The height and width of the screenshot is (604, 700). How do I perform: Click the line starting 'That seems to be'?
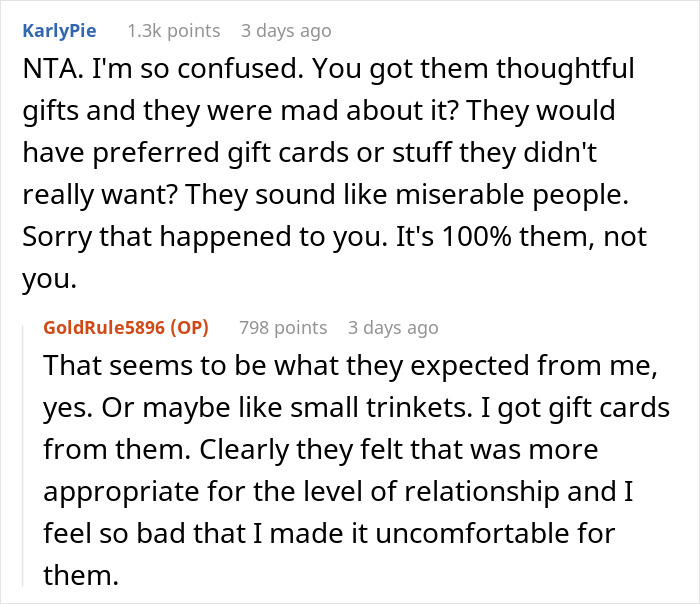350,366
